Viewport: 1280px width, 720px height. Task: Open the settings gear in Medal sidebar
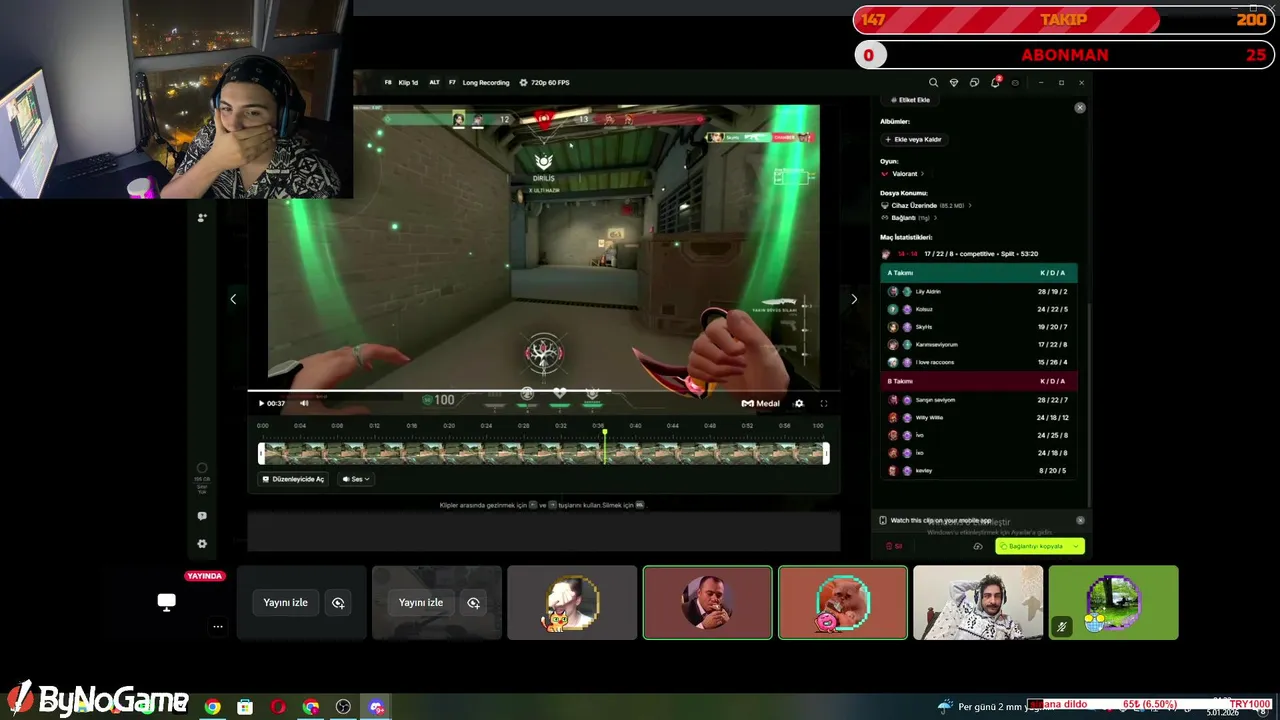point(202,544)
